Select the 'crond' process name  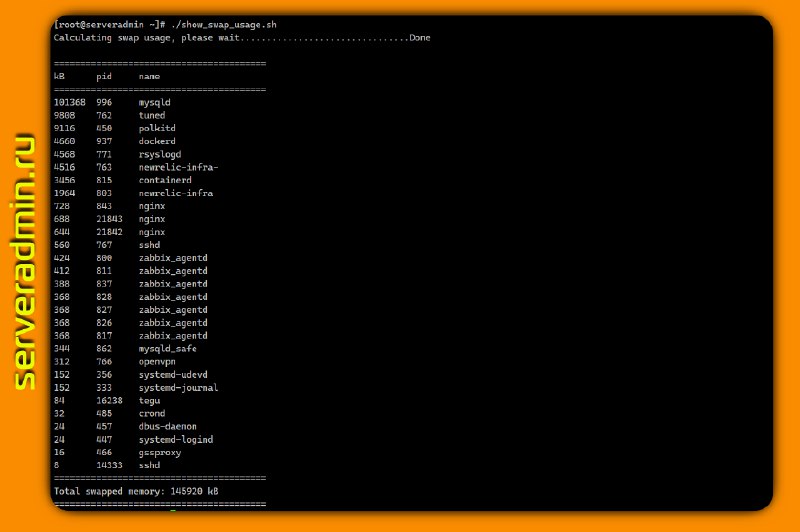152,414
